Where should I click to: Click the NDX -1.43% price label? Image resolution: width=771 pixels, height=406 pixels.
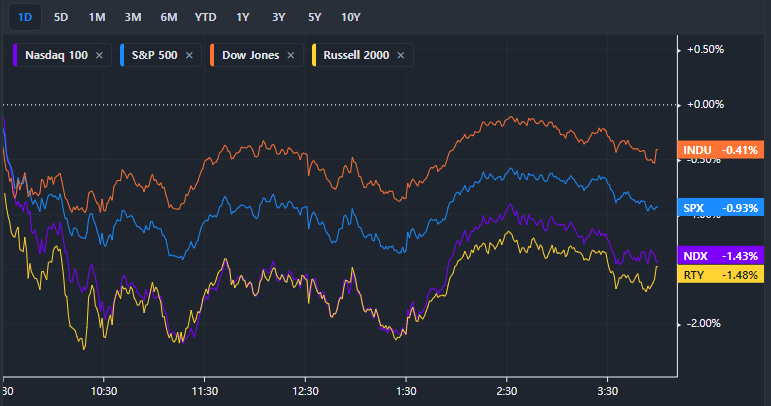point(720,256)
